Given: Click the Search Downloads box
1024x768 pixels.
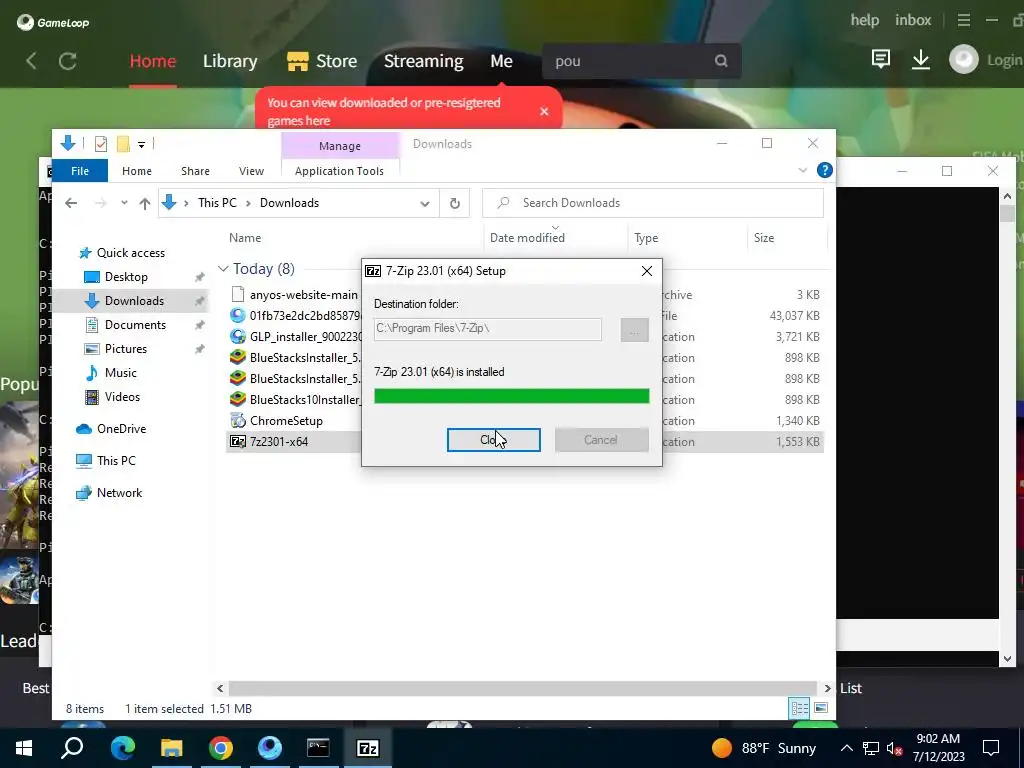Looking at the screenshot, I should 652,203.
